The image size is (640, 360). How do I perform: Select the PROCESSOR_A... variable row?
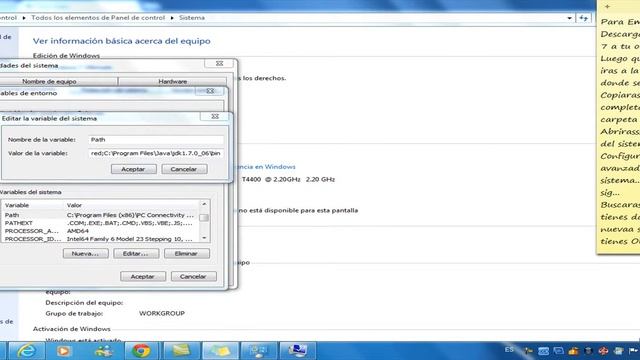[x=100, y=231]
